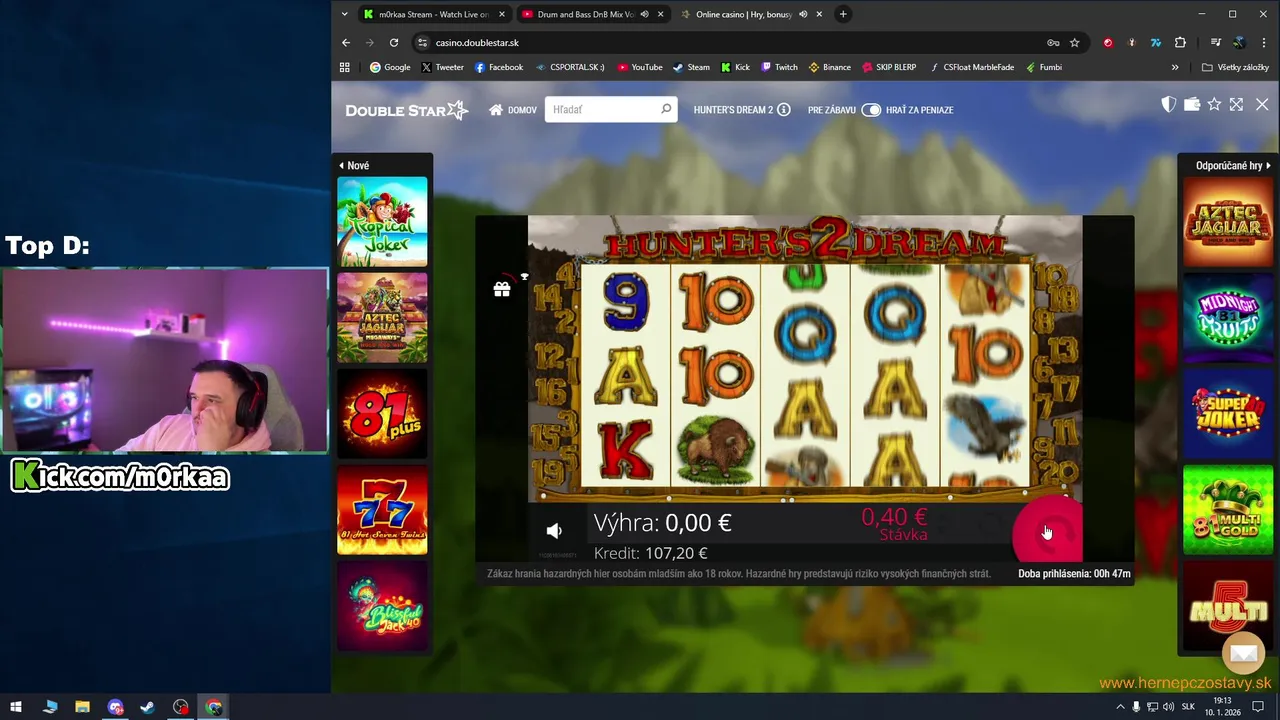Mute the slot game sound speaker icon

point(554,531)
